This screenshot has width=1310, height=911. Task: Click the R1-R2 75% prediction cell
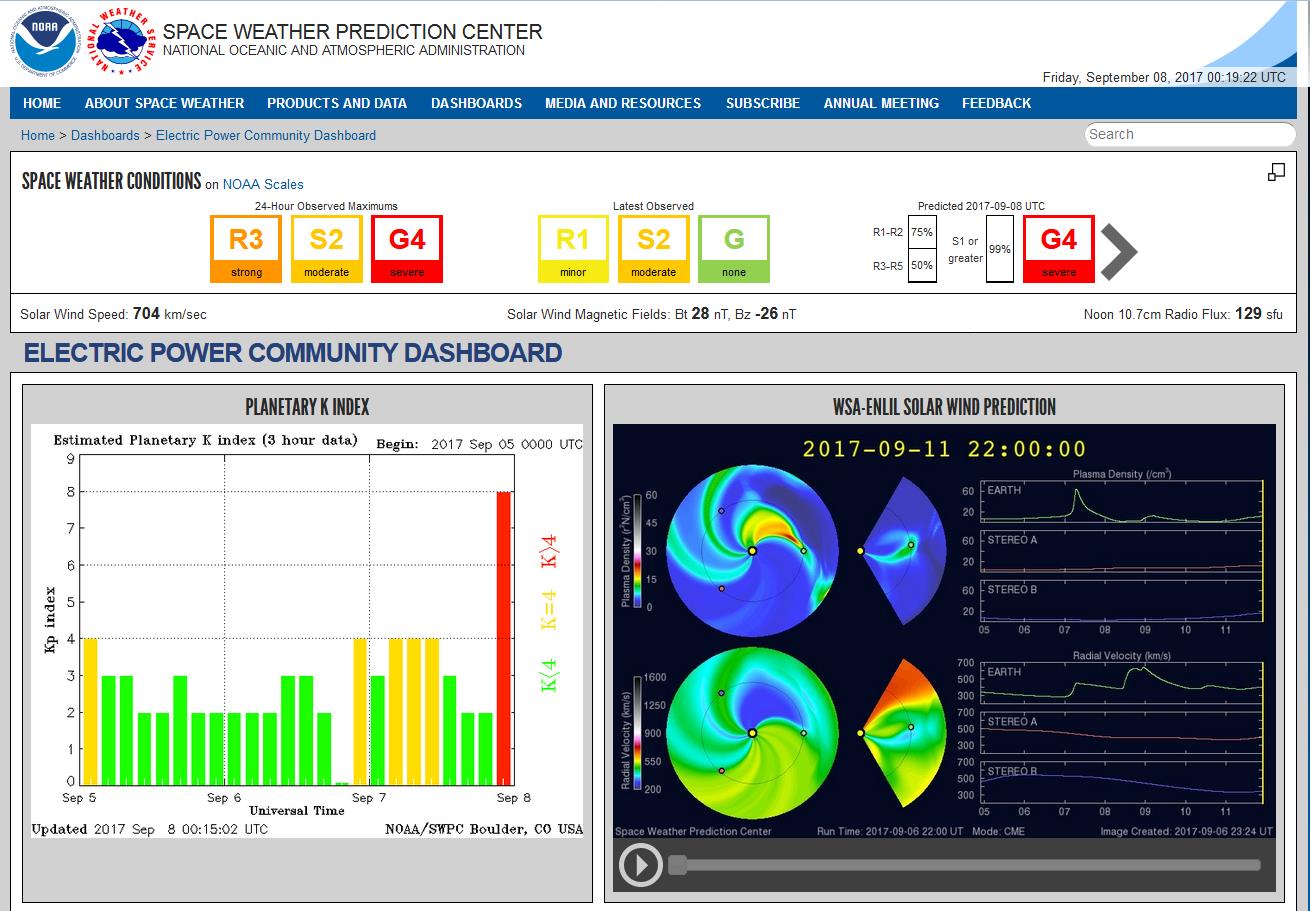click(922, 232)
